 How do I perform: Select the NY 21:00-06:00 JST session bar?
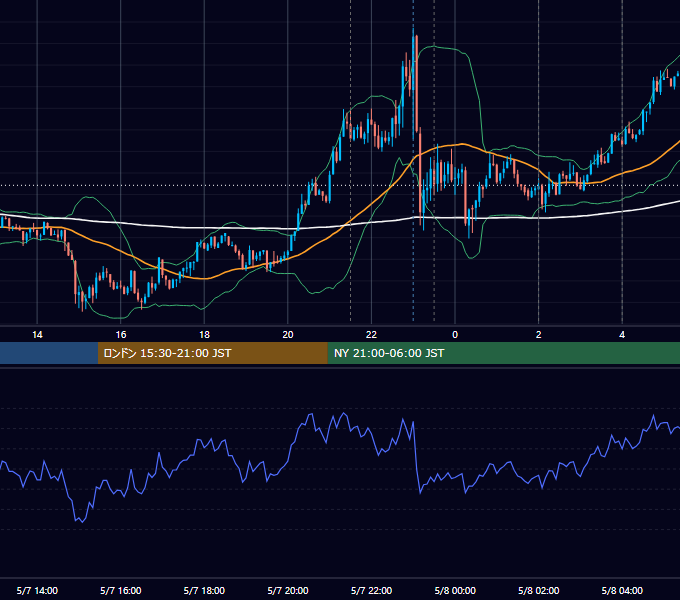pyautogui.click(x=503, y=353)
